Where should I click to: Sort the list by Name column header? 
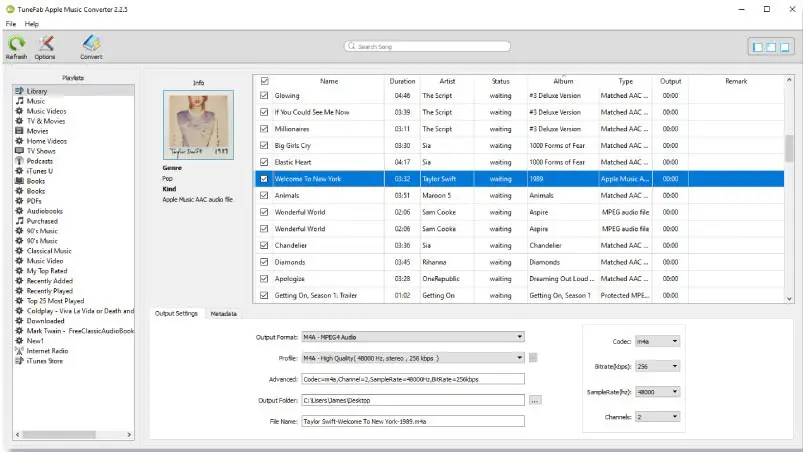point(329,81)
